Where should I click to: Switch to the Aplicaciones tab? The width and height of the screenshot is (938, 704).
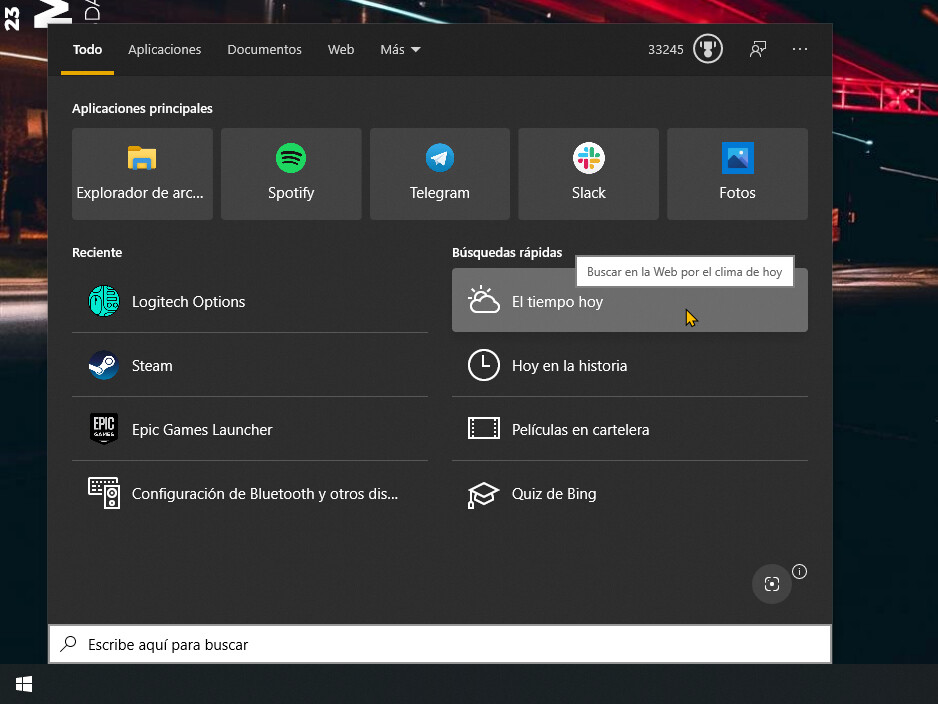(165, 50)
